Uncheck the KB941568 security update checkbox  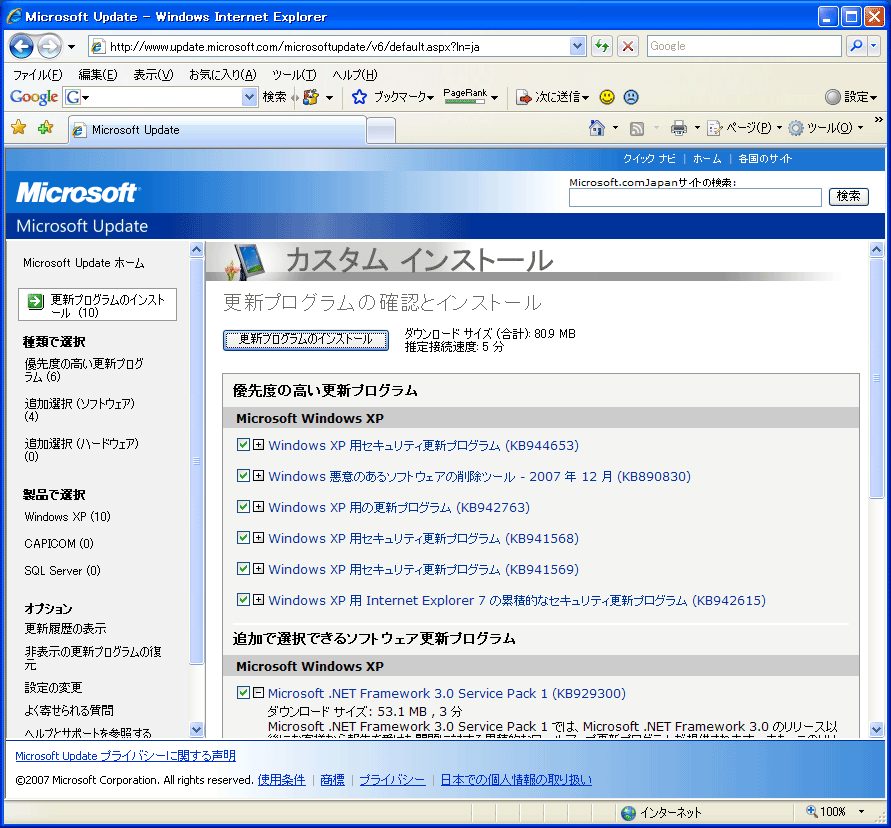coord(243,537)
